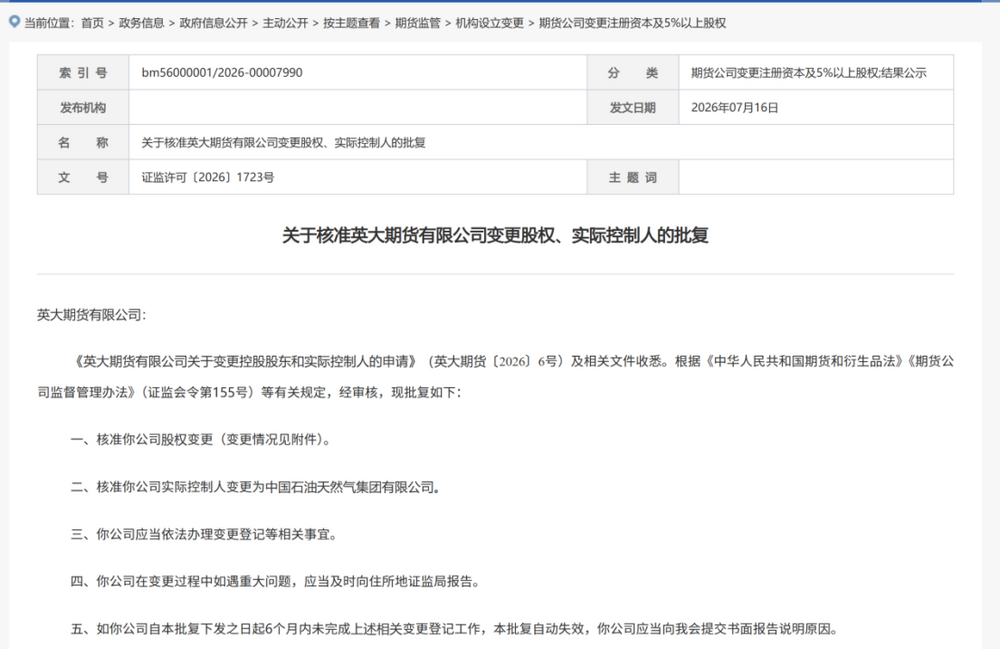Click document number 证监许可〔2026〕1723号
The width and height of the screenshot is (1000, 649).
pyautogui.click(x=208, y=177)
